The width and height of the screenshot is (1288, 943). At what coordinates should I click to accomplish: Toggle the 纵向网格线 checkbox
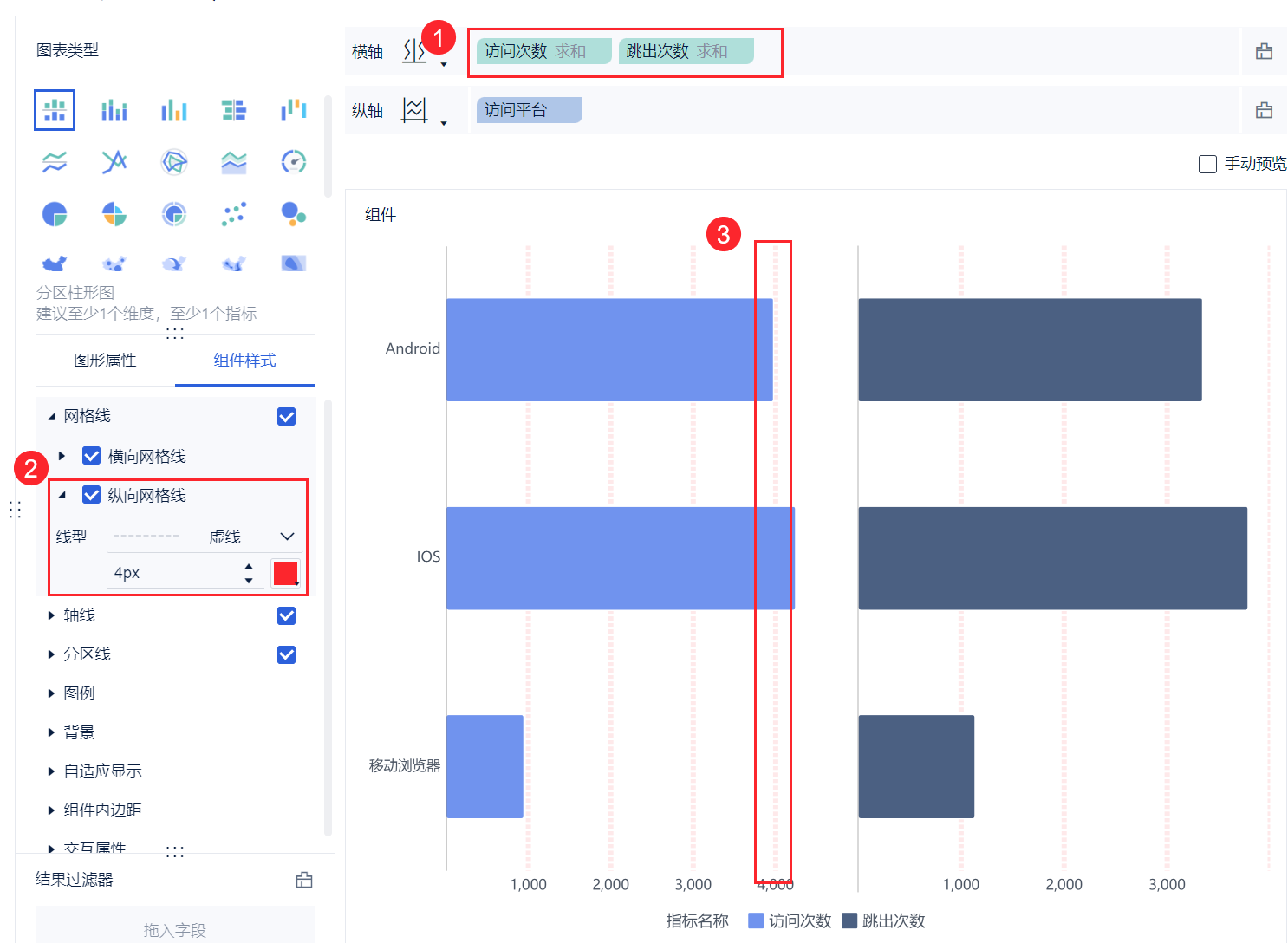[91, 495]
